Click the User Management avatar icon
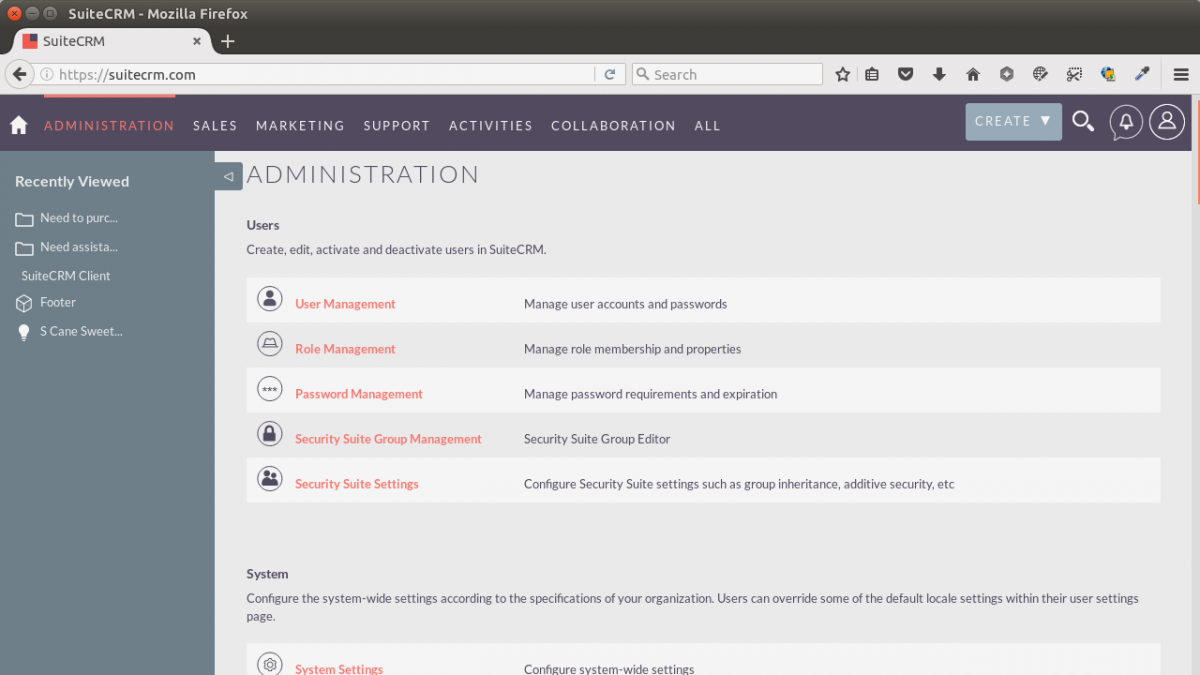 pos(269,298)
